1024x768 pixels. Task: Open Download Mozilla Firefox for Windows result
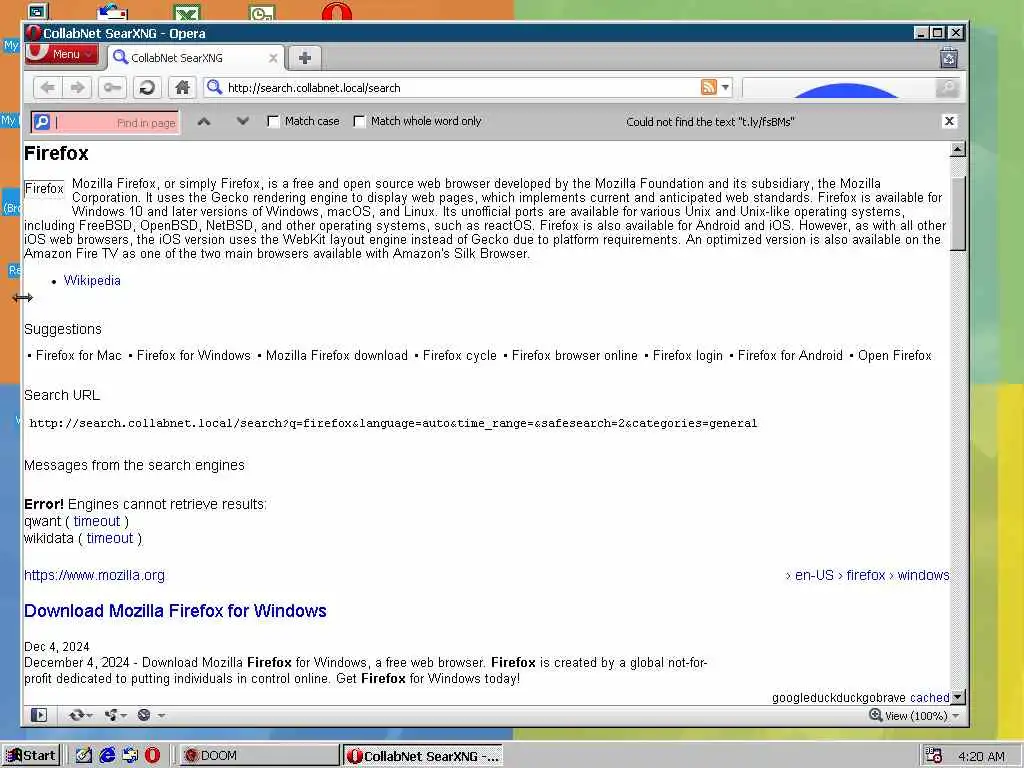pyautogui.click(x=175, y=611)
